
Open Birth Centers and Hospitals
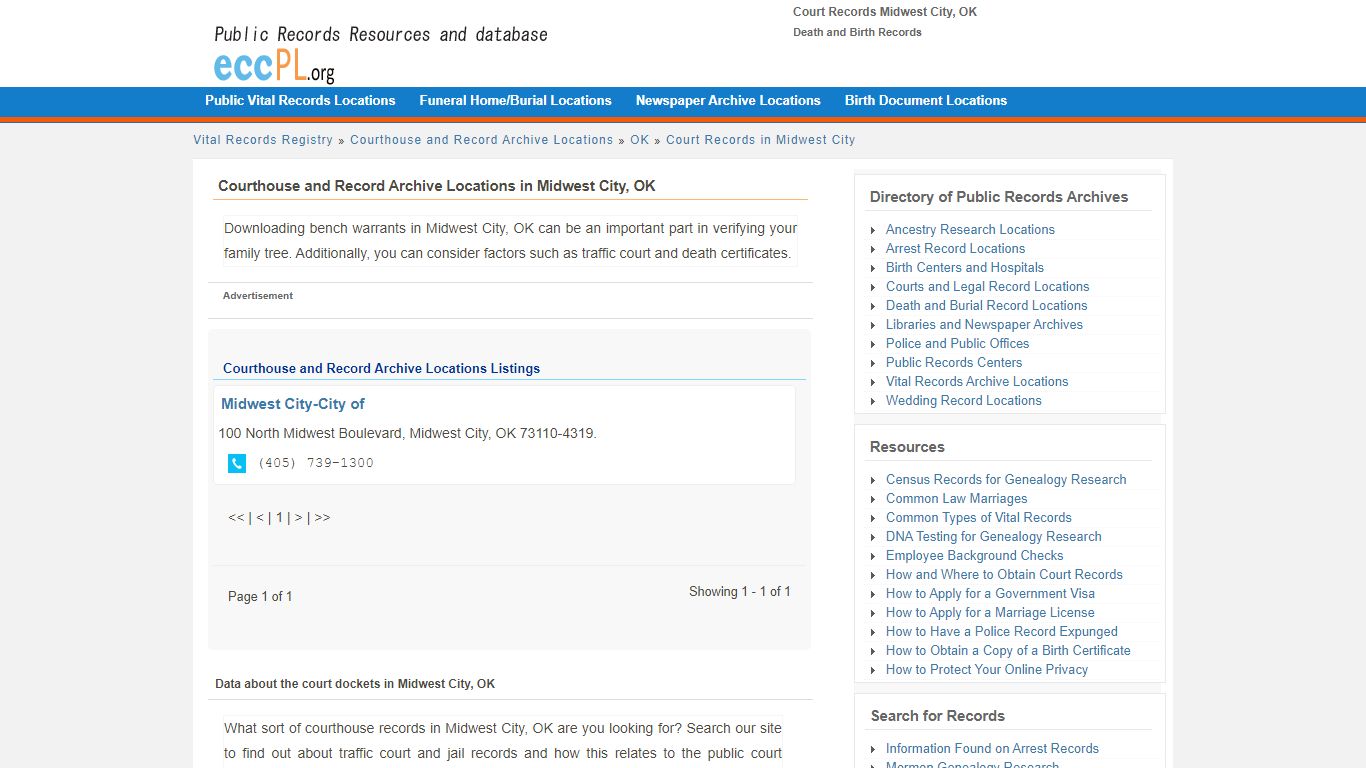pyautogui.click(x=965, y=268)
